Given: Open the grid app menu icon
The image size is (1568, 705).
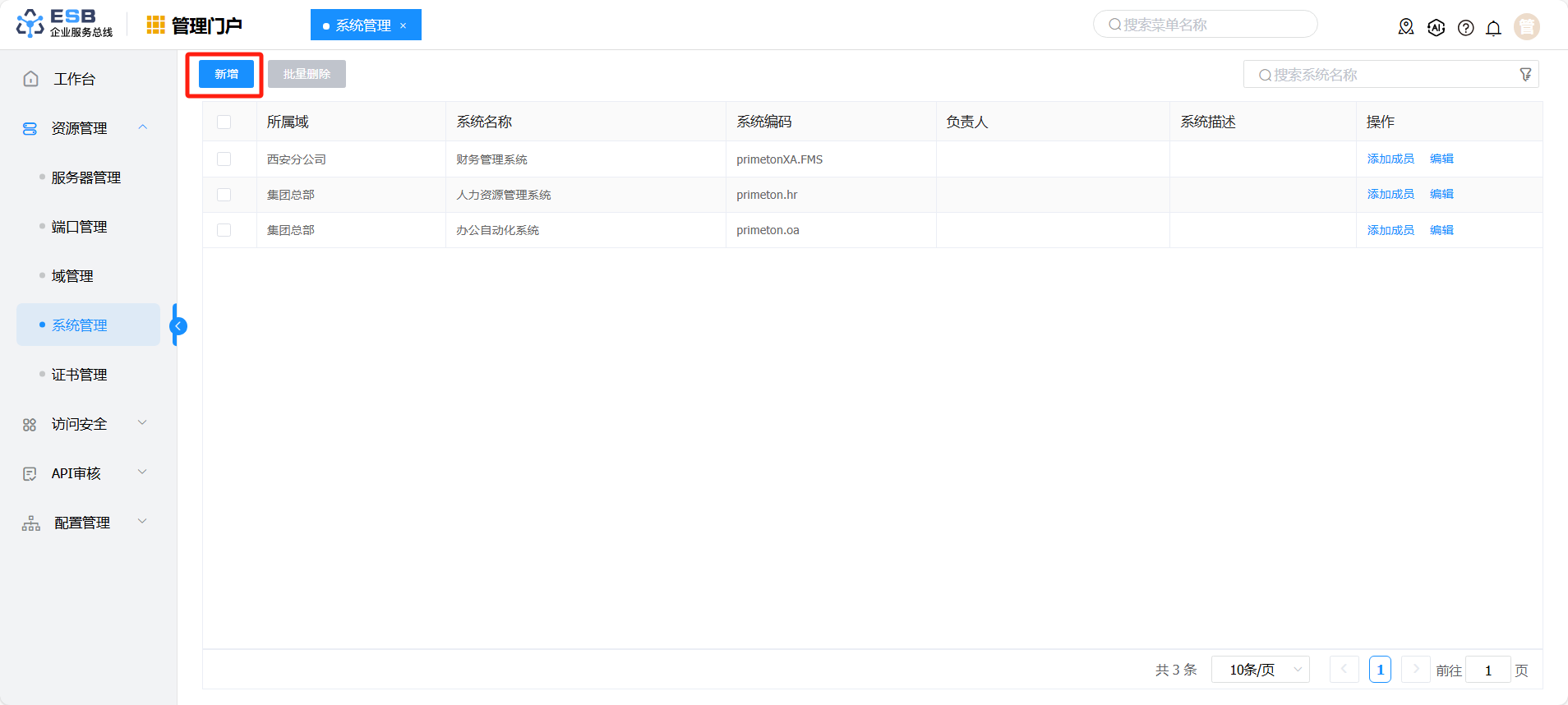Looking at the screenshot, I should pos(155,25).
